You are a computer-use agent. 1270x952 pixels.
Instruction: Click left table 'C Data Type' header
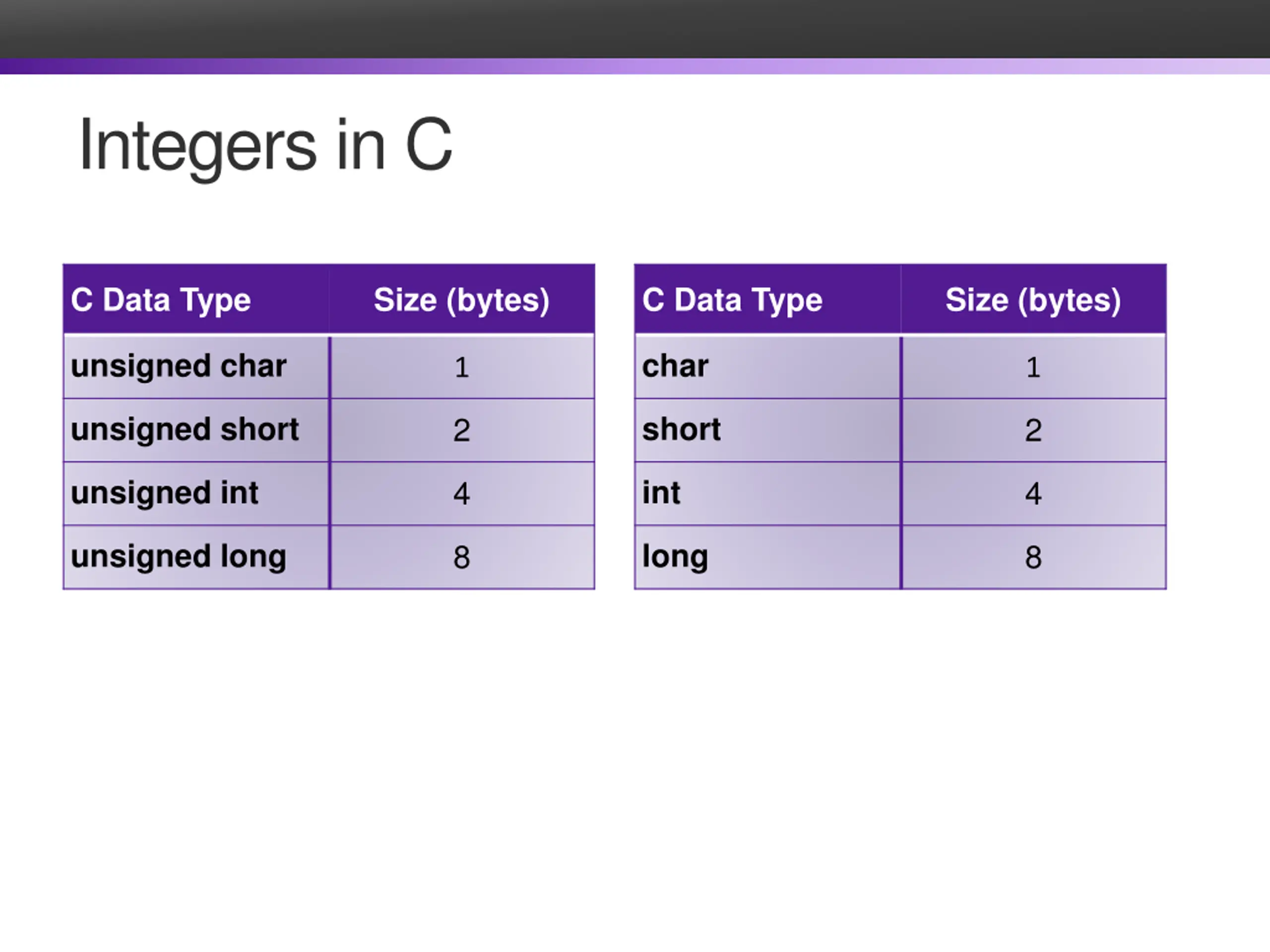[196, 299]
